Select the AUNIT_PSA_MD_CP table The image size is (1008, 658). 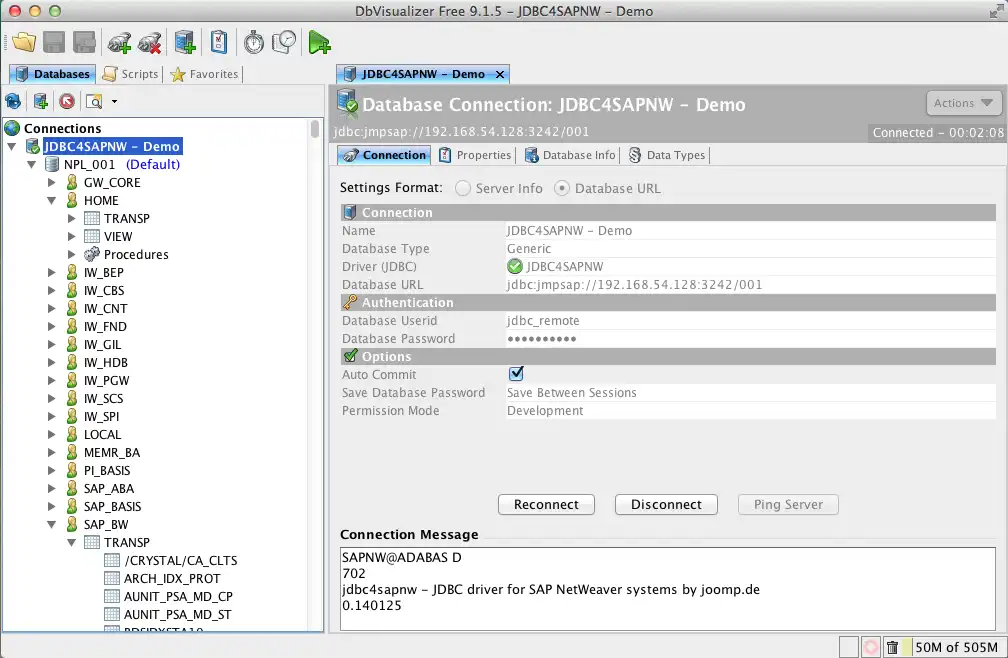tap(178, 596)
